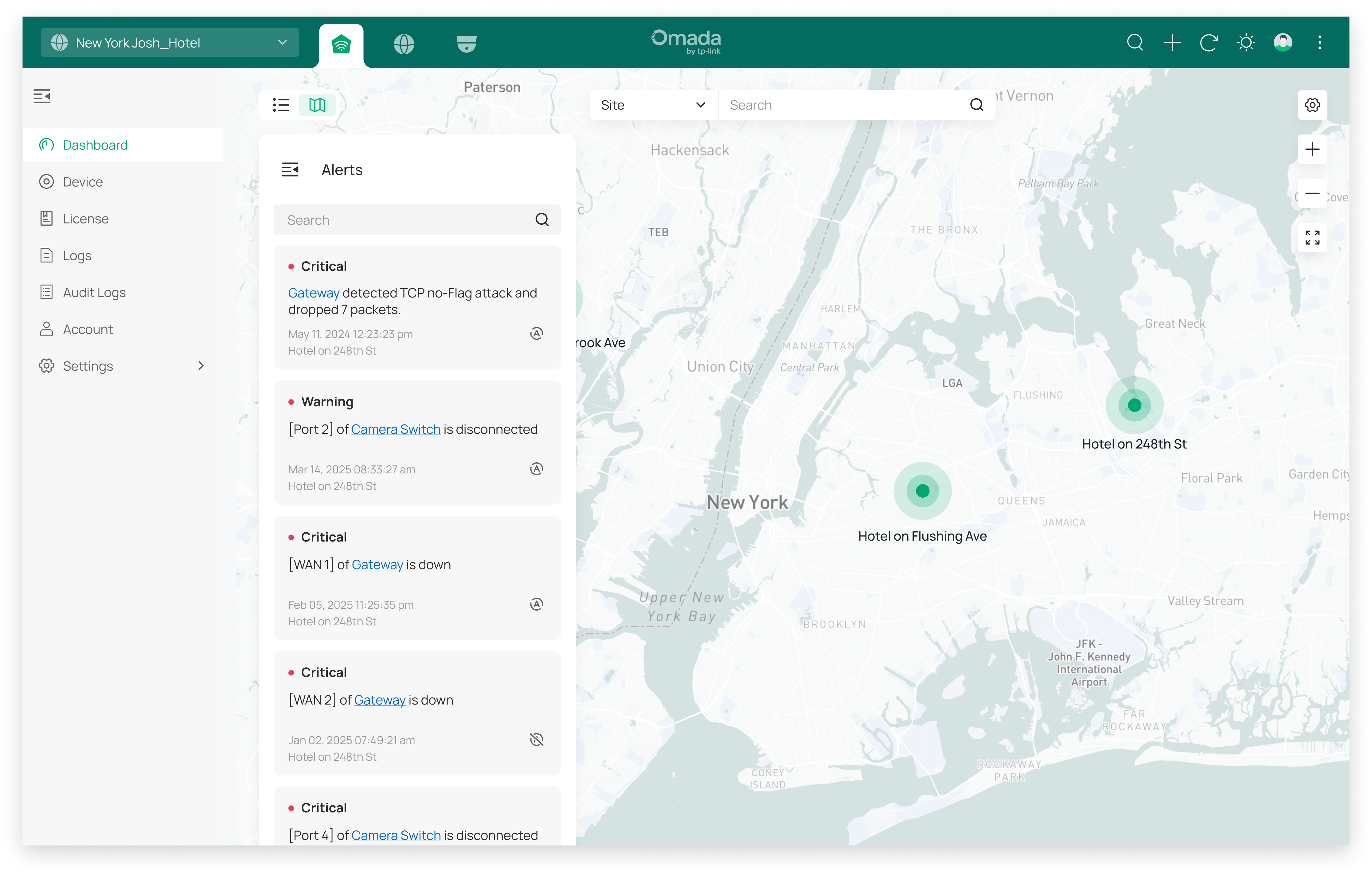Enter fullscreen map view
Screen dimensions: 1372x874
tap(1311, 237)
